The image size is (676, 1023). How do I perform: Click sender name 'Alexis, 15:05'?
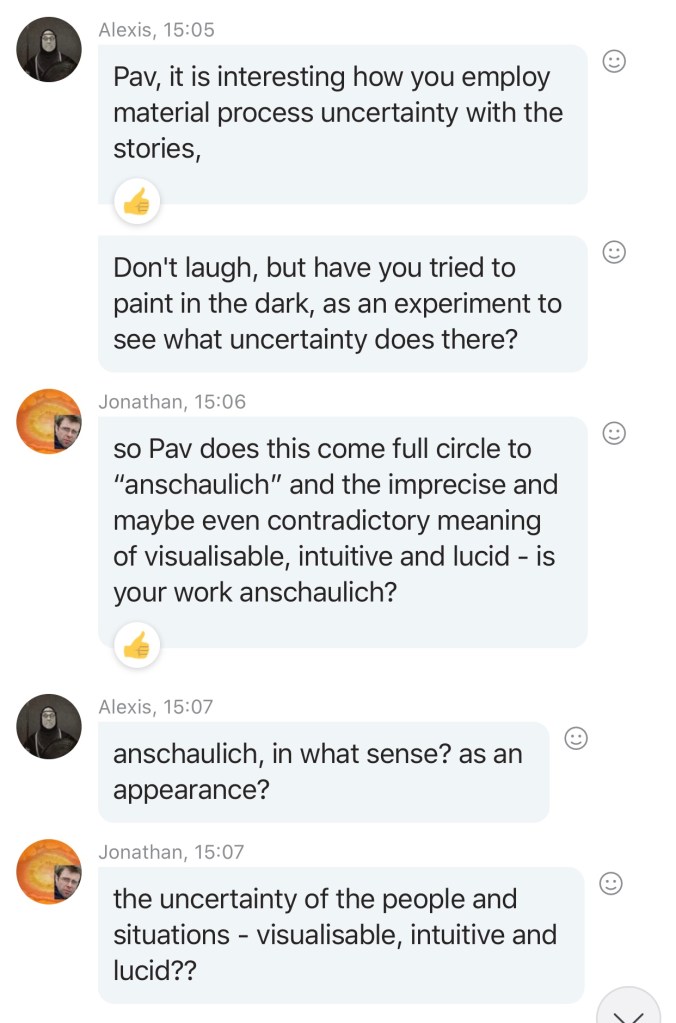click(x=156, y=30)
